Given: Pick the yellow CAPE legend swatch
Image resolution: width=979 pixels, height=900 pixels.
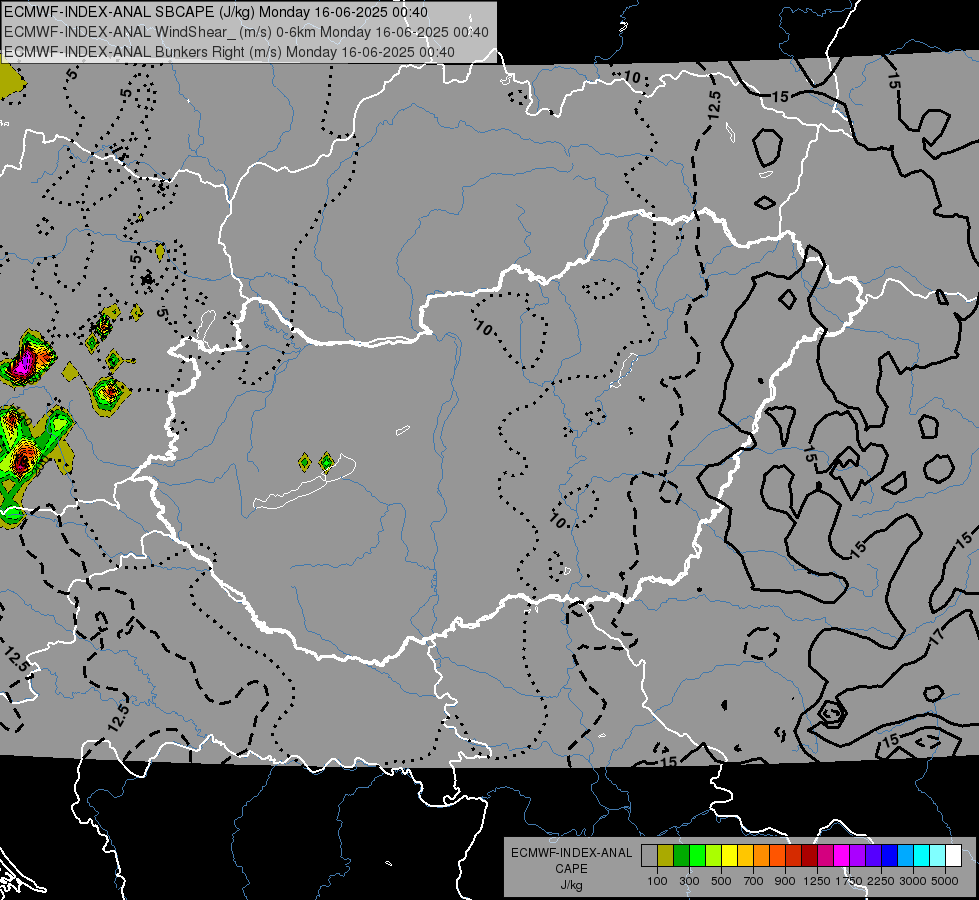Looking at the screenshot, I should click(x=729, y=855).
